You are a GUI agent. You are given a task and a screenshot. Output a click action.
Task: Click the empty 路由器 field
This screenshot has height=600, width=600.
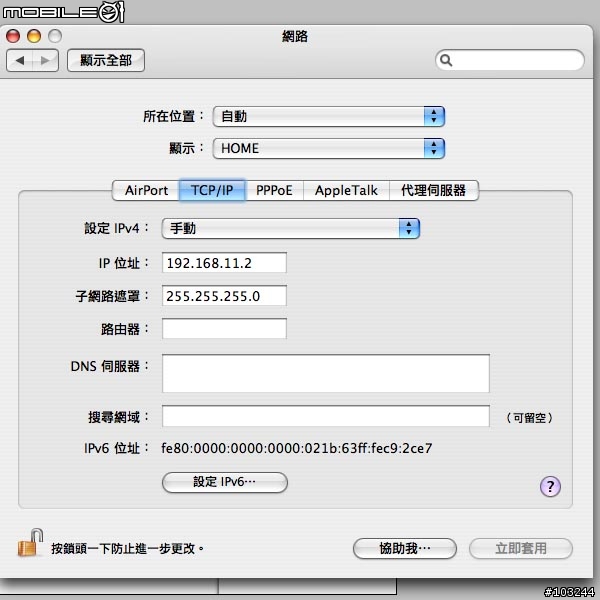tap(224, 329)
